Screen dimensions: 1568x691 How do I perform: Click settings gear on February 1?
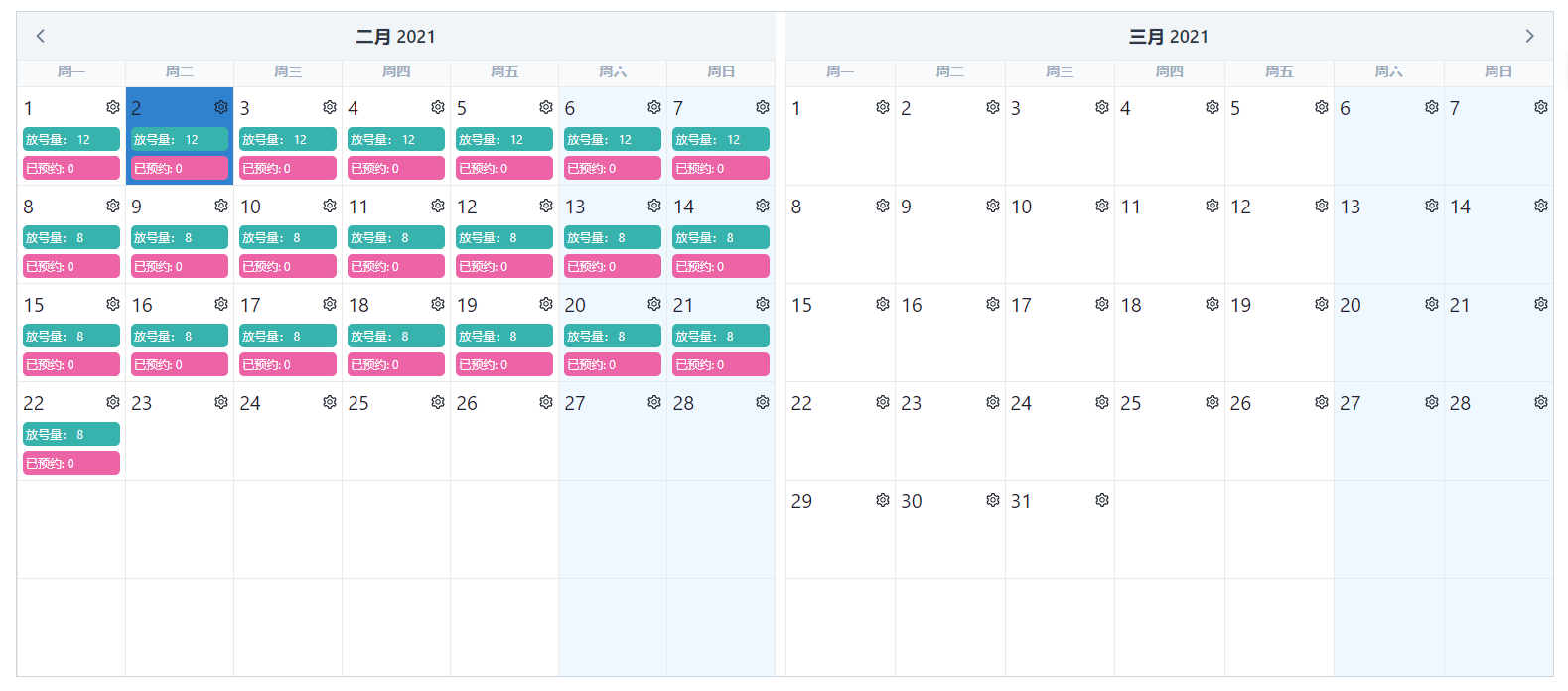click(113, 107)
